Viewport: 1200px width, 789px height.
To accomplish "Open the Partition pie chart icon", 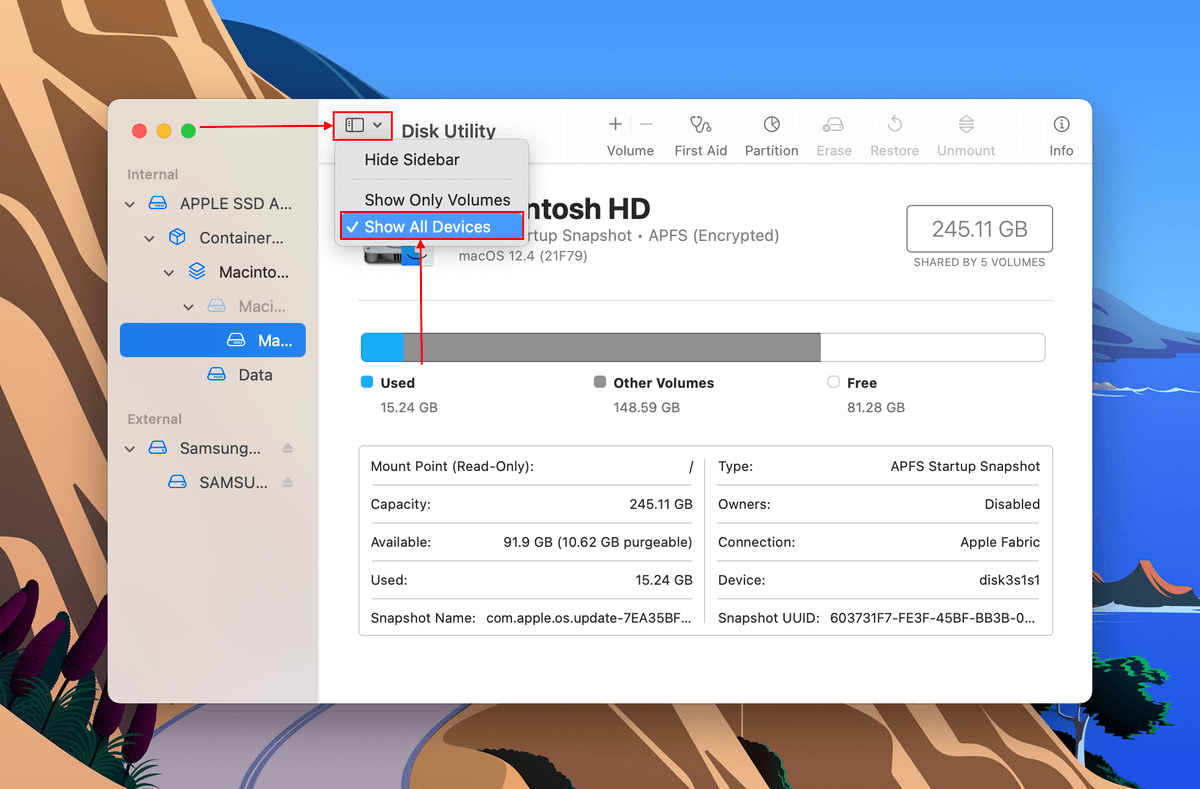I will [x=771, y=124].
